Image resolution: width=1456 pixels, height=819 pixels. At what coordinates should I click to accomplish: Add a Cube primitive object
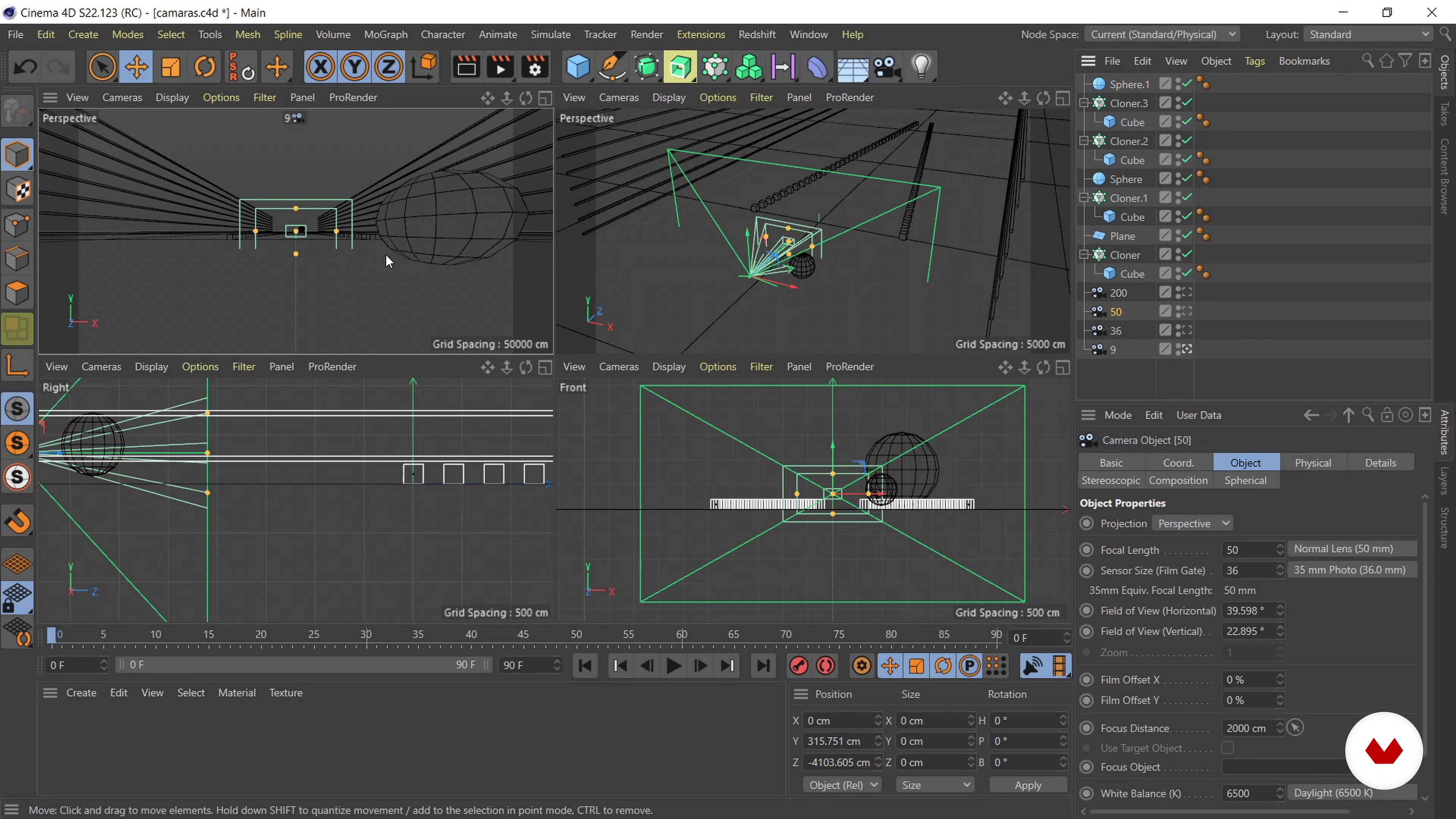[577, 67]
